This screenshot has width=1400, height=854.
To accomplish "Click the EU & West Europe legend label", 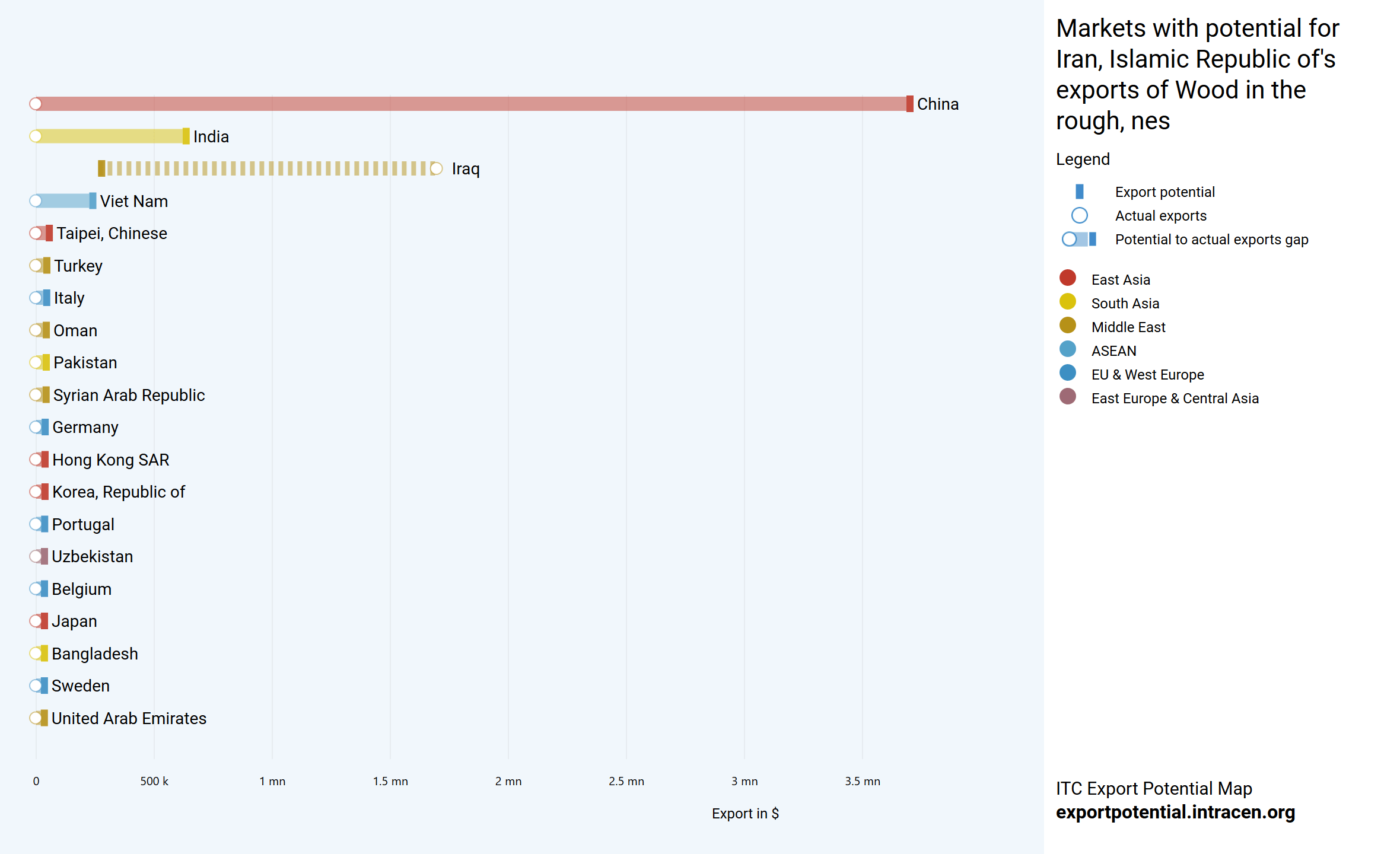I will click(x=1147, y=375).
